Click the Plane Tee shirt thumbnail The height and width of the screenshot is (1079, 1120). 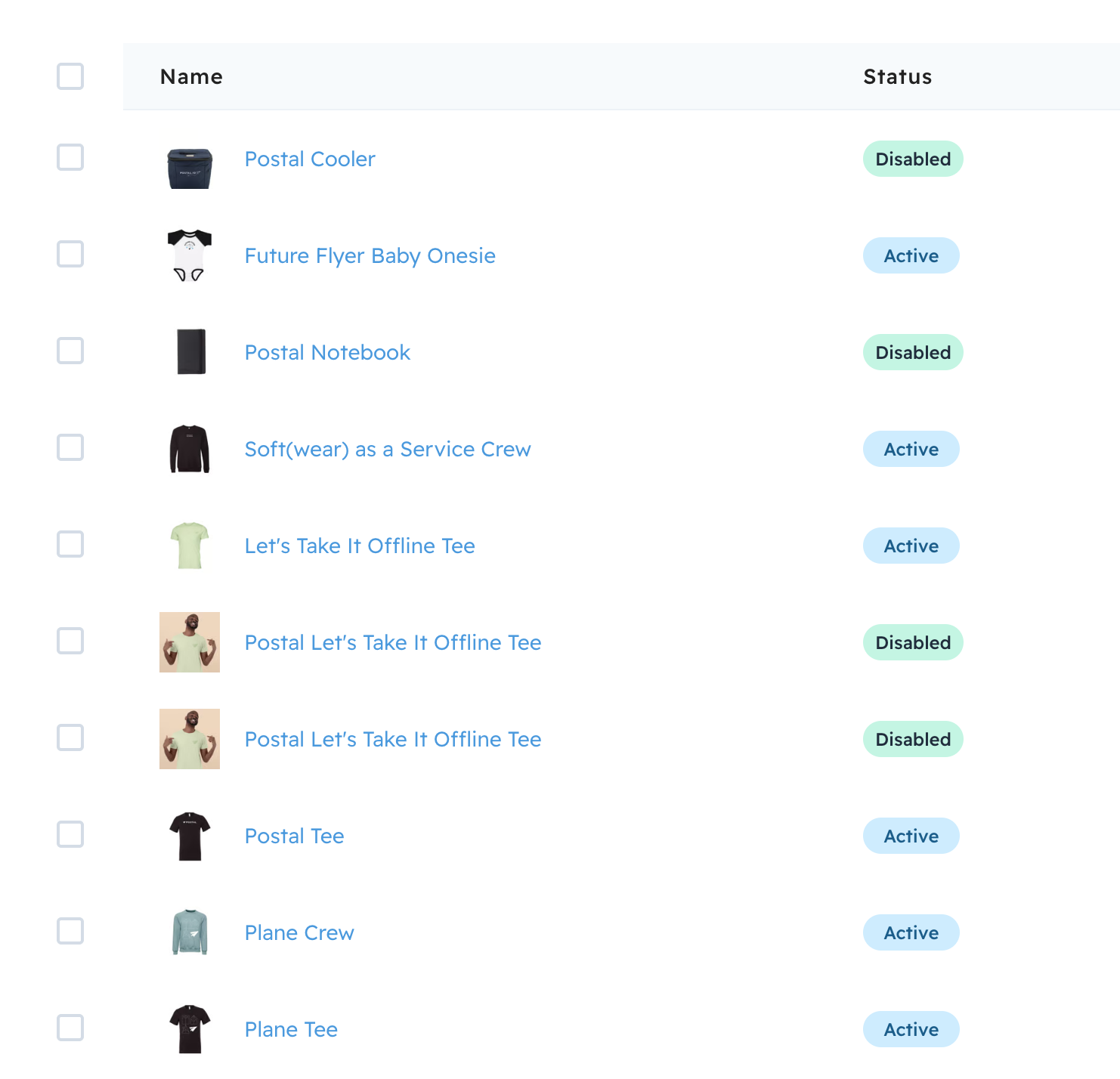[x=189, y=1028]
